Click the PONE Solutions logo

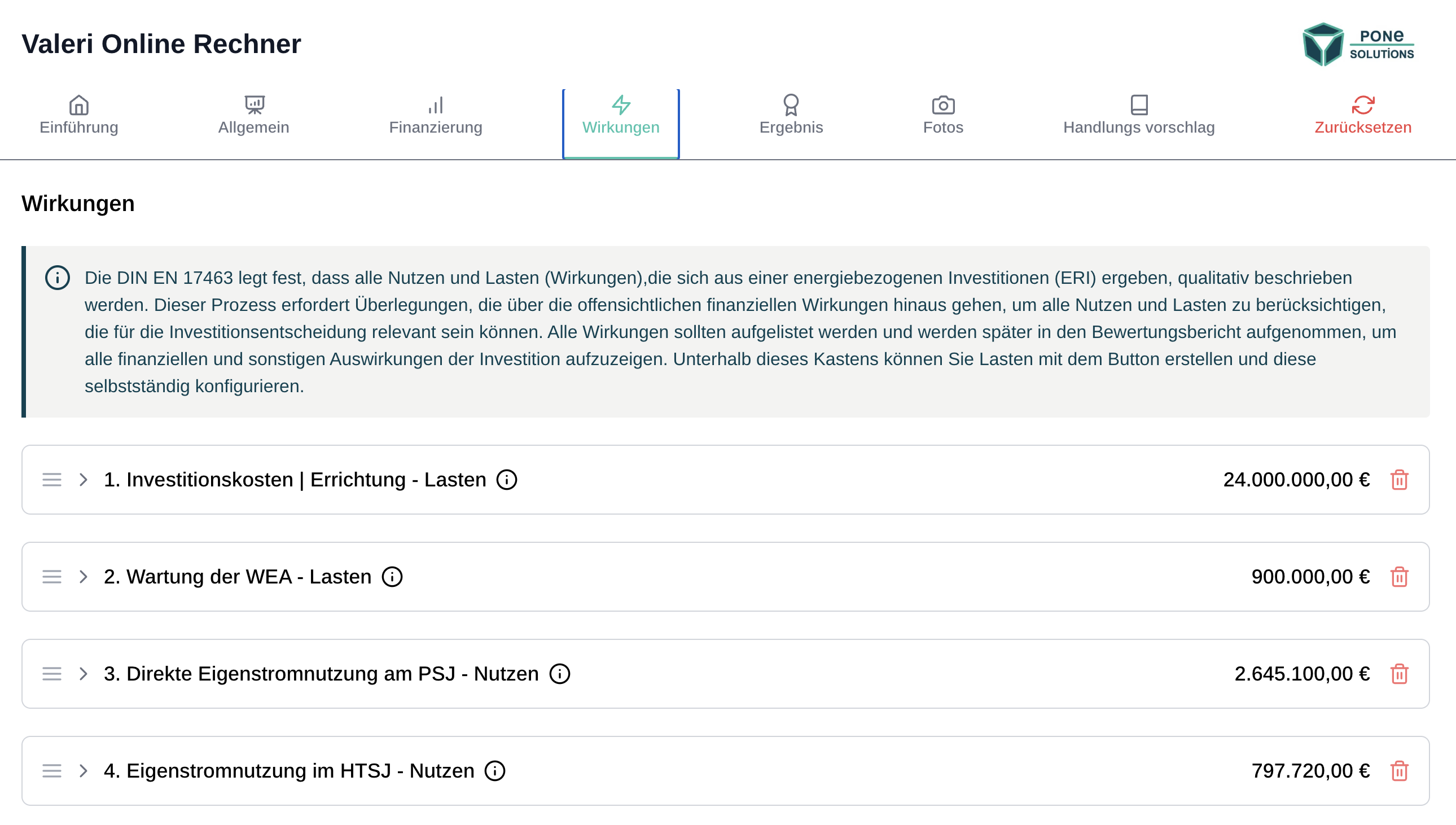coord(1358,44)
